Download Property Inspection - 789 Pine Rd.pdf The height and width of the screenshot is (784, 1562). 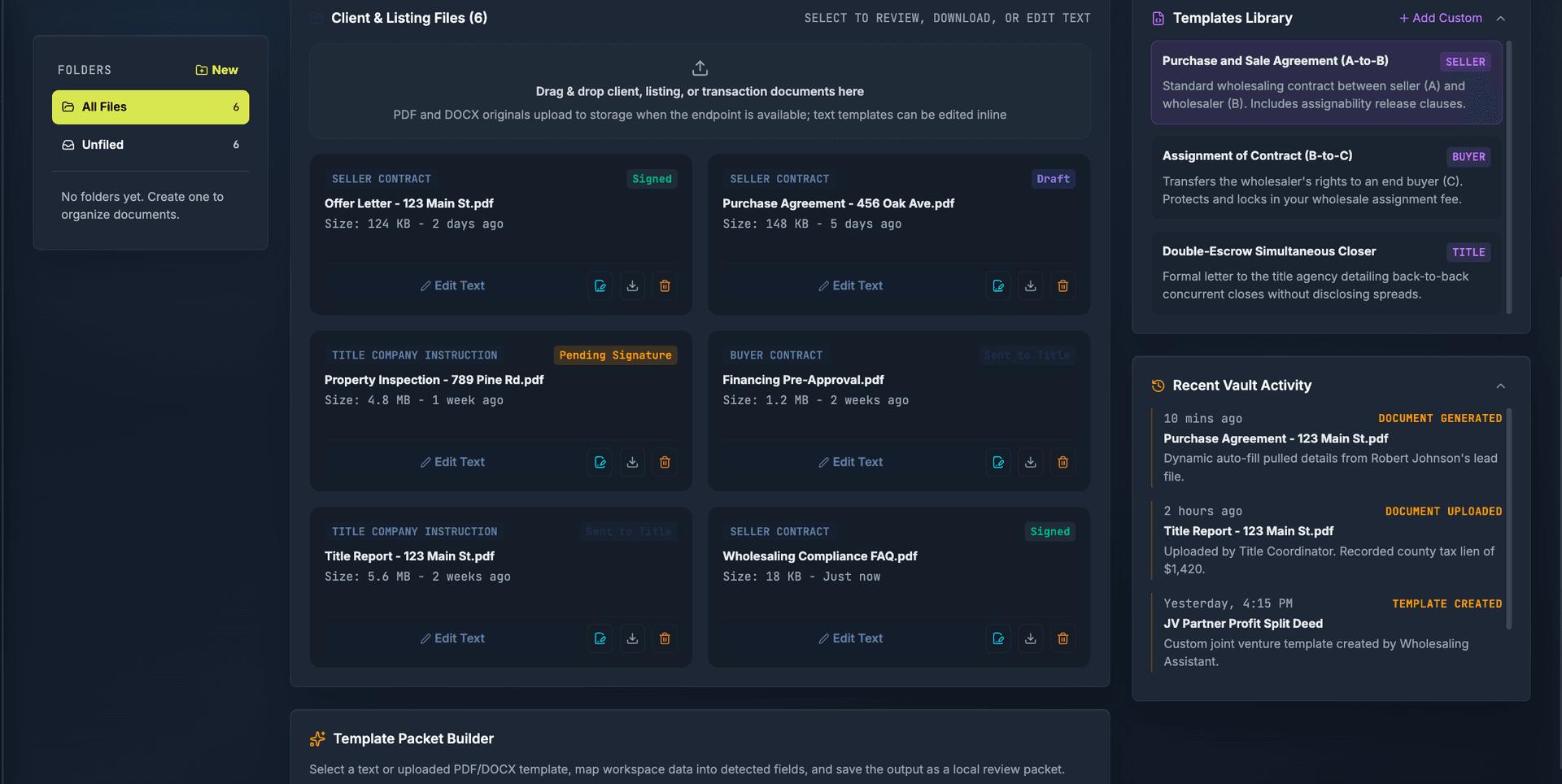click(x=632, y=462)
